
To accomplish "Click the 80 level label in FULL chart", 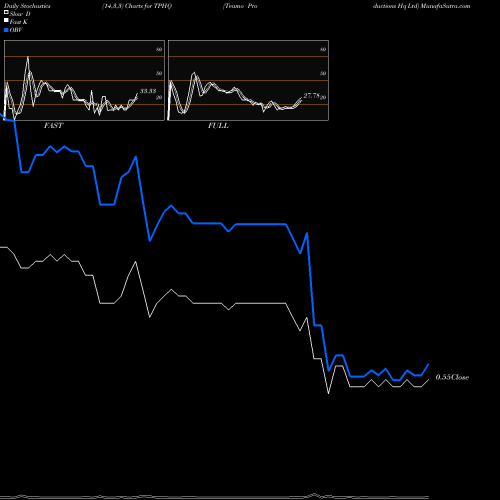I will (323, 49).
